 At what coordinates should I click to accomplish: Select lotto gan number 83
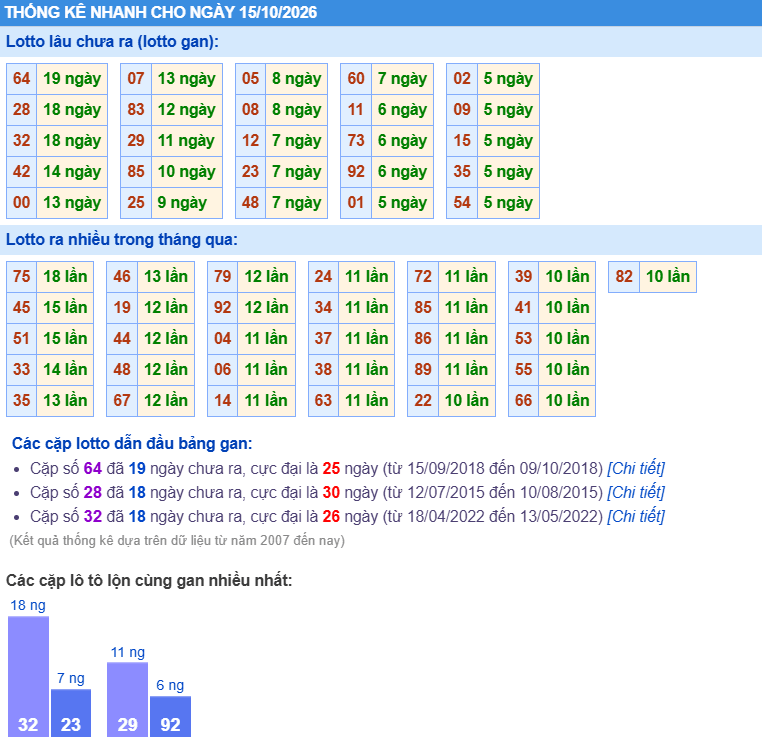tap(136, 110)
